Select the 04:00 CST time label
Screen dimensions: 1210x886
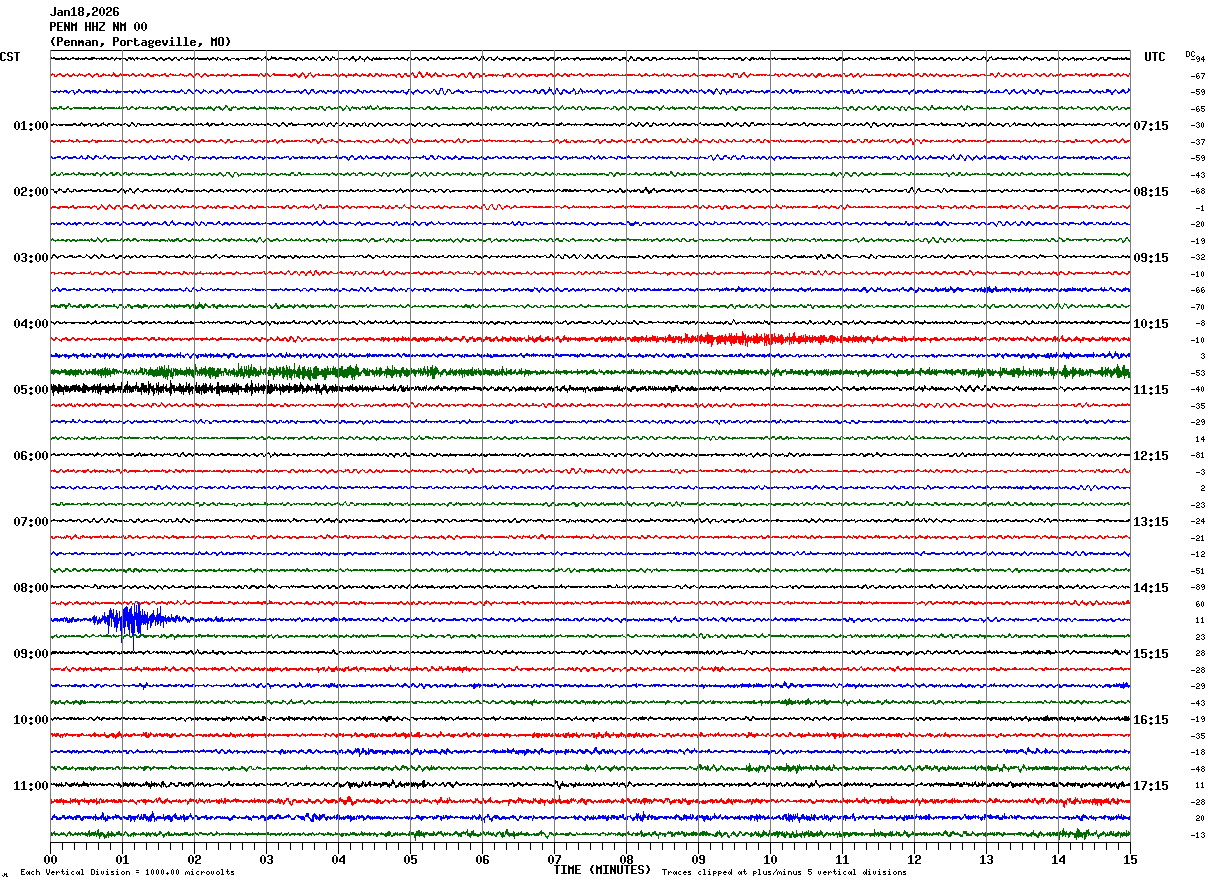point(31,324)
